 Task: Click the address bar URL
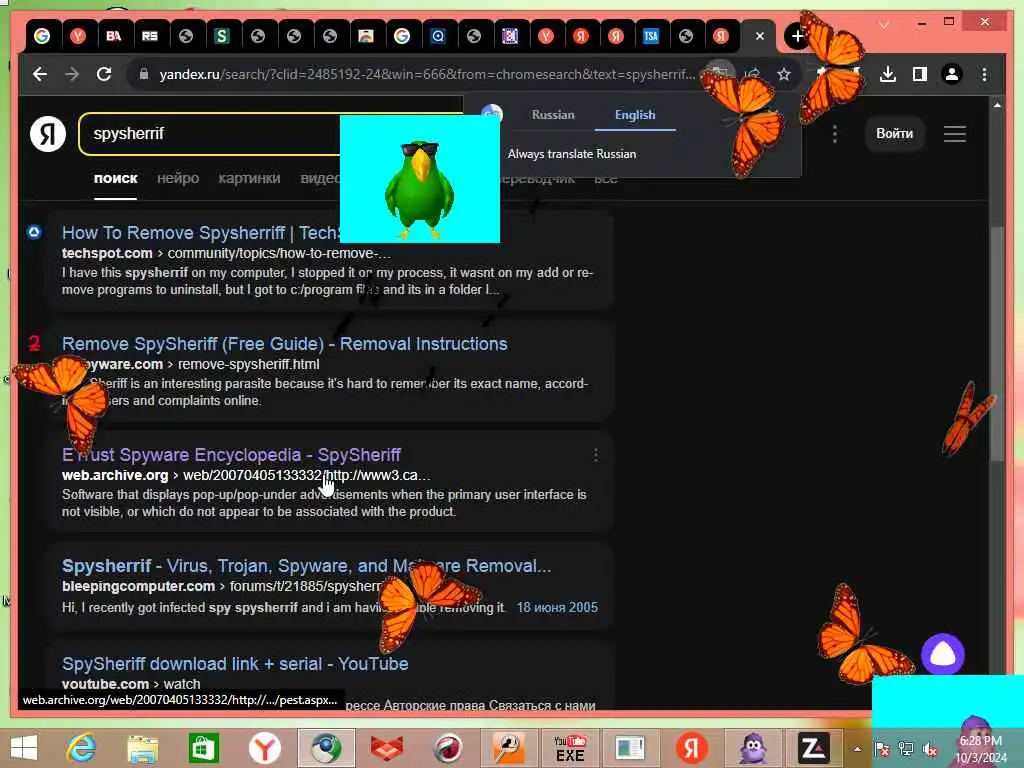coord(427,74)
